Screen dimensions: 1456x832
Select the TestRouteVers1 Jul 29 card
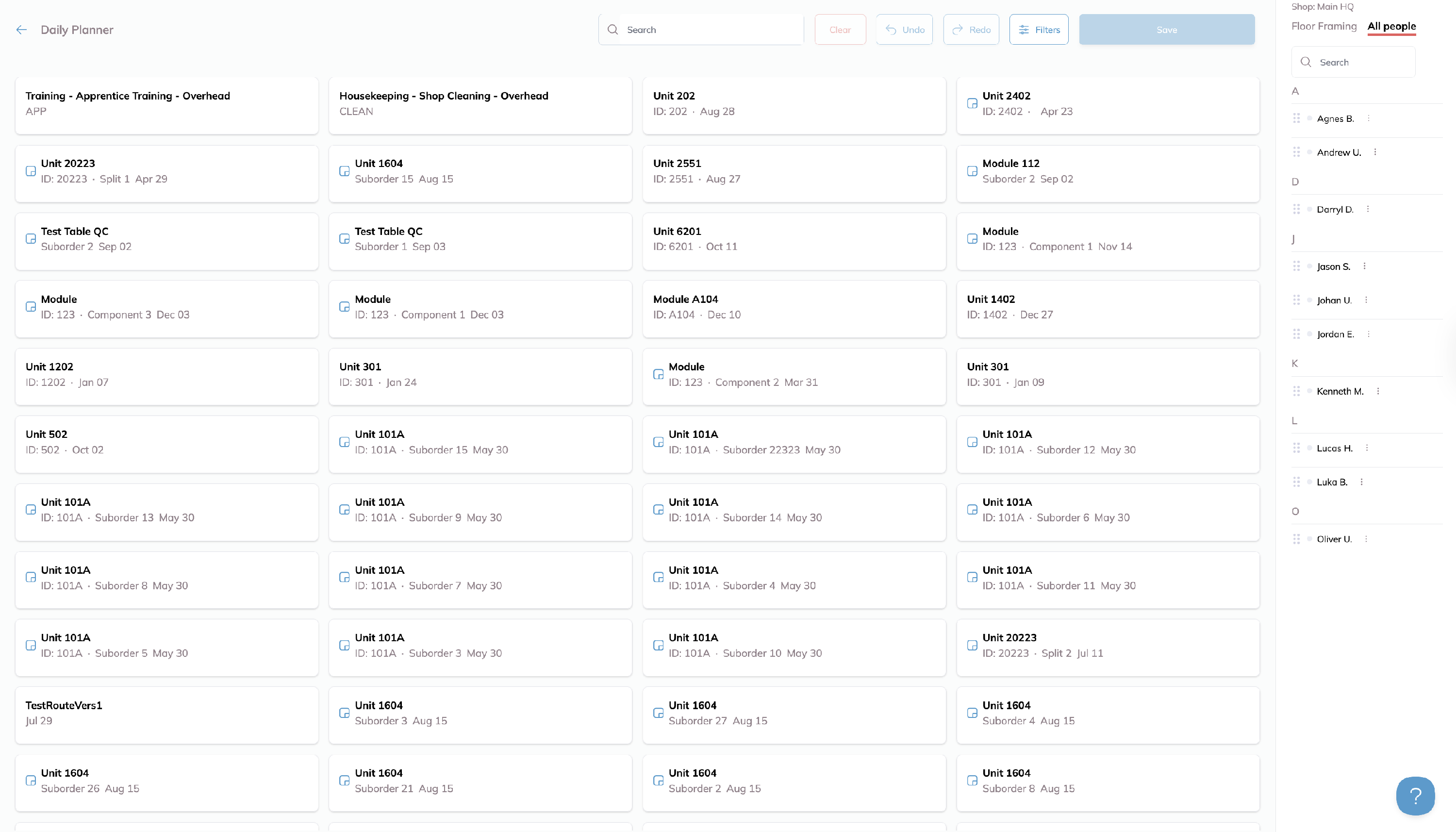pos(166,715)
